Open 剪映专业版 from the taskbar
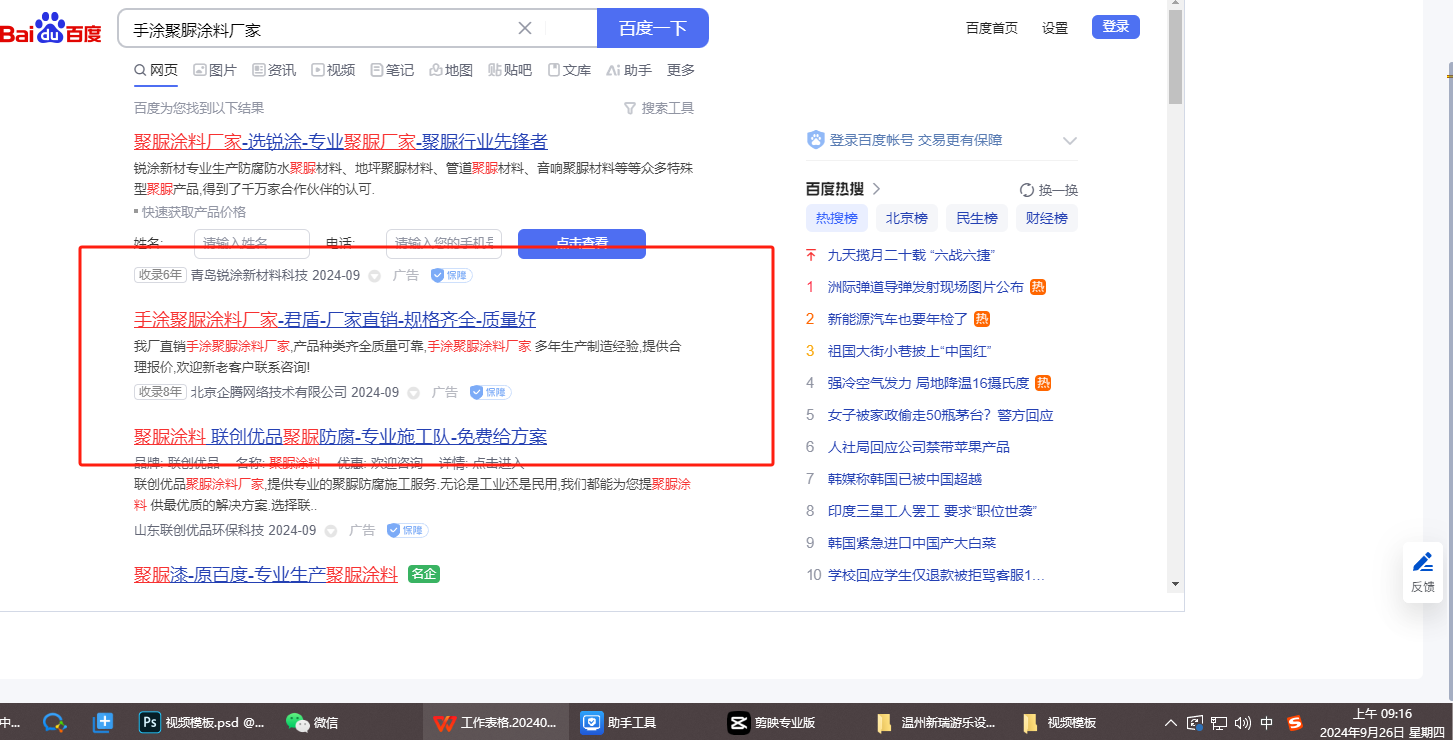The height and width of the screenshot is (740, 1453). pyautogui.click(x=773, y=722)
